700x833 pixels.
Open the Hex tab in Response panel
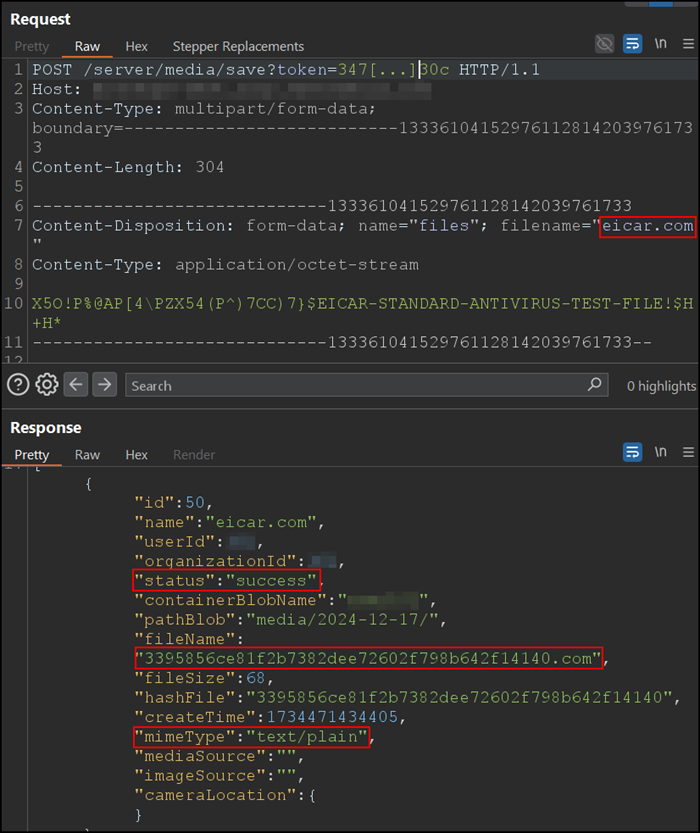click(x=136, y=455)
